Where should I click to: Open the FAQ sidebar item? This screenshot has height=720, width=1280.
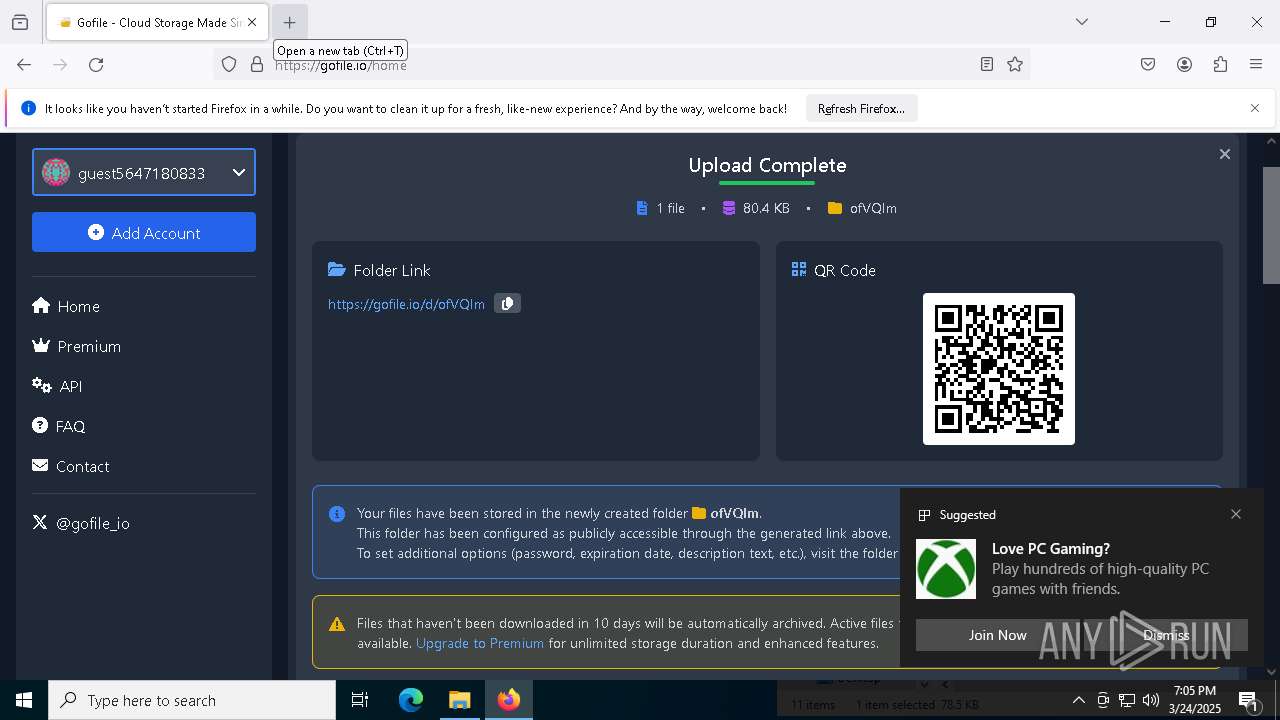tap(59, 426)
